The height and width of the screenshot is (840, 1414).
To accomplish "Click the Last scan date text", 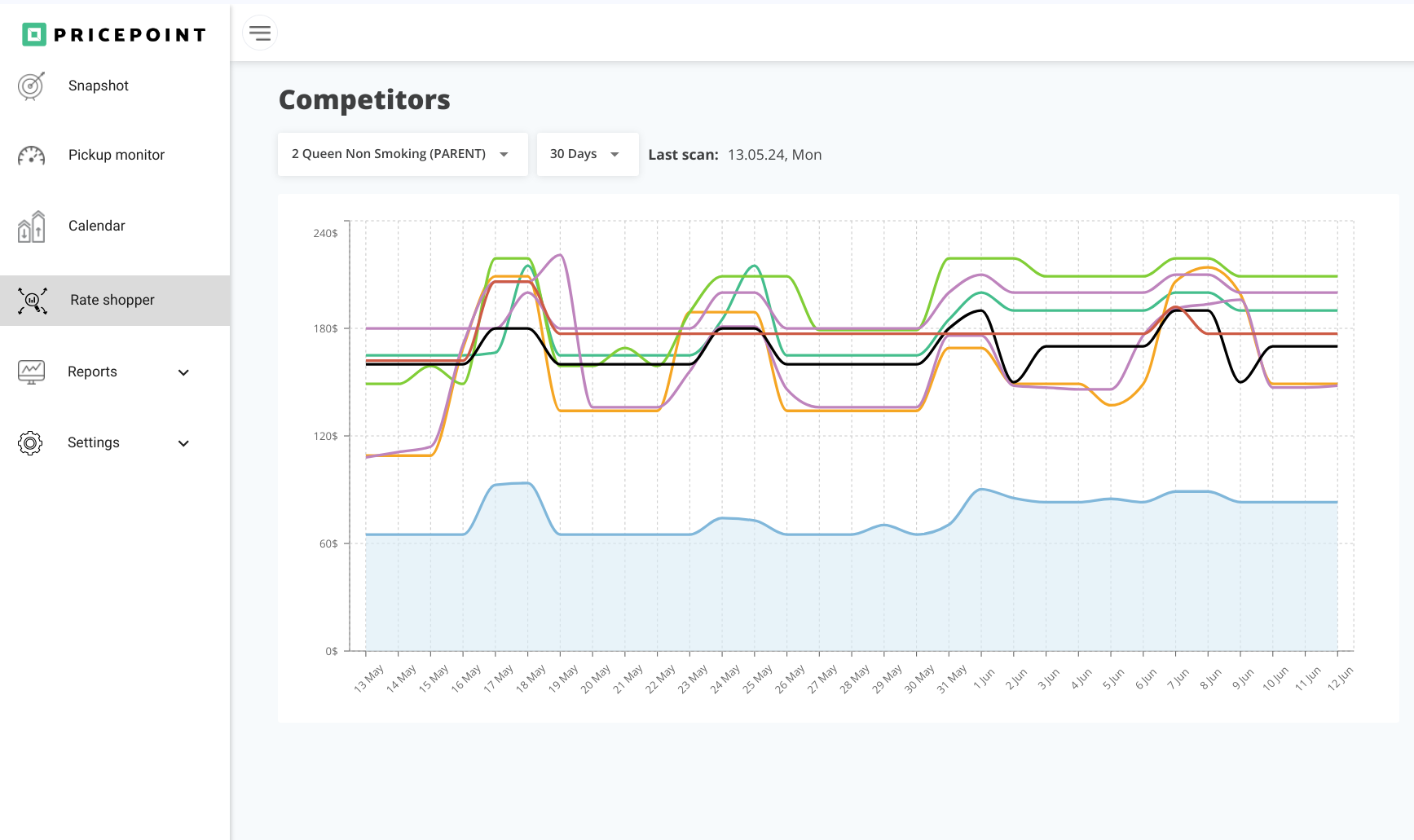I will 773,154.
